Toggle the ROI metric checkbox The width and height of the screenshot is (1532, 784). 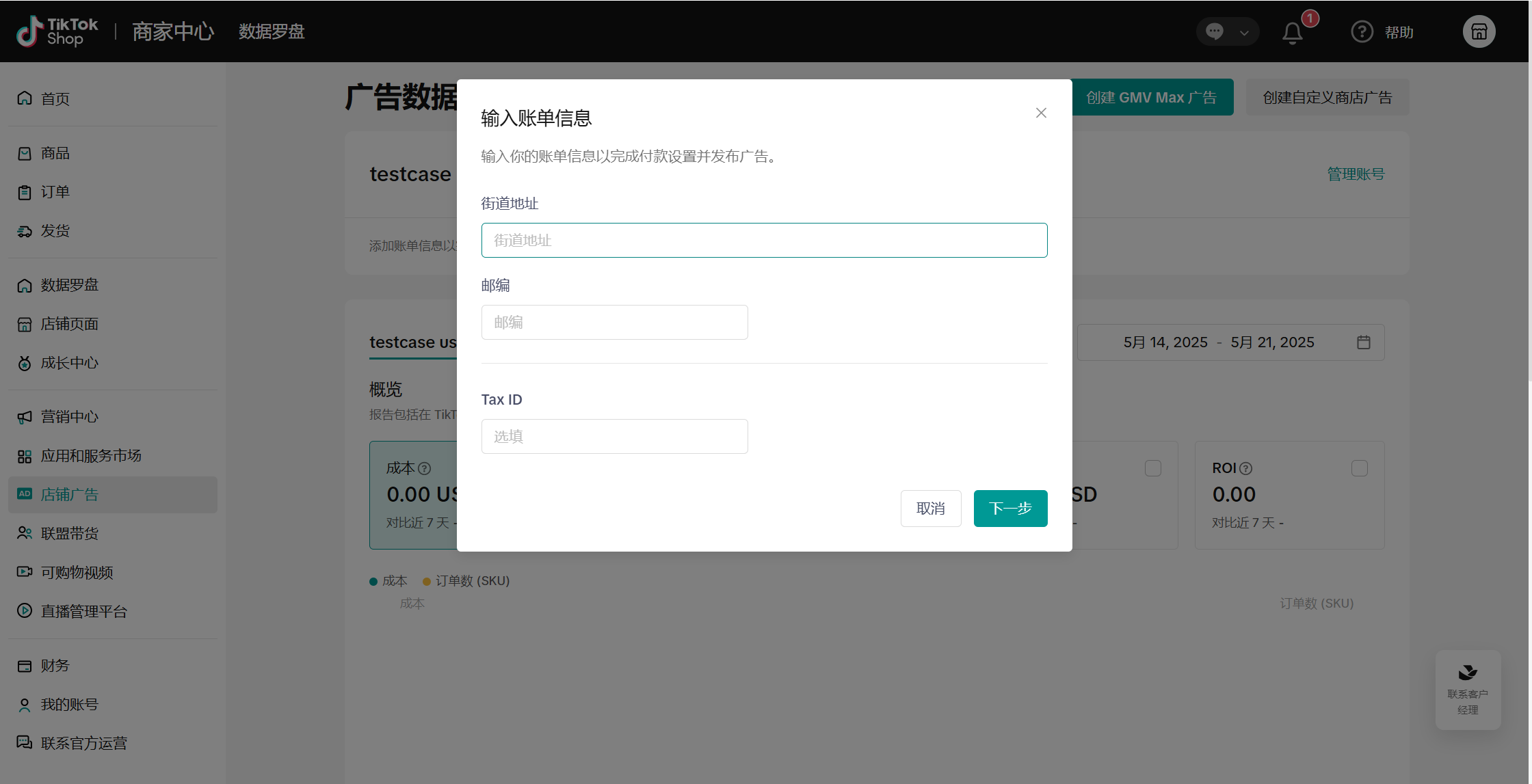pos(1359,468)
